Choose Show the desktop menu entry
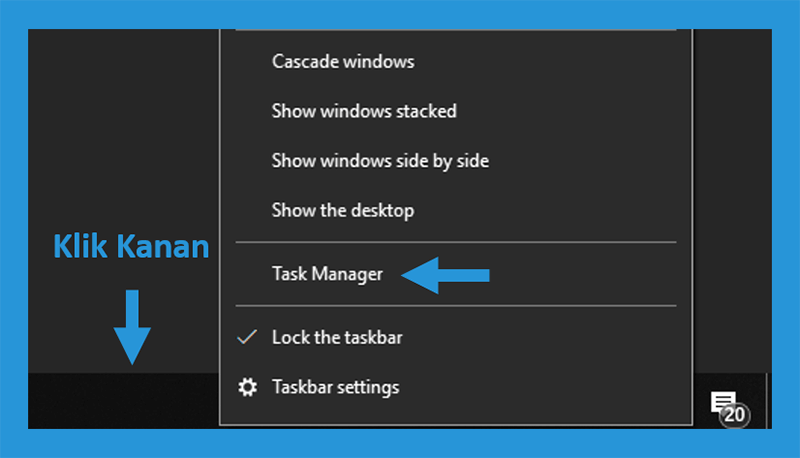800x458 pixels. pyautogui.click(x=342, y=210)
